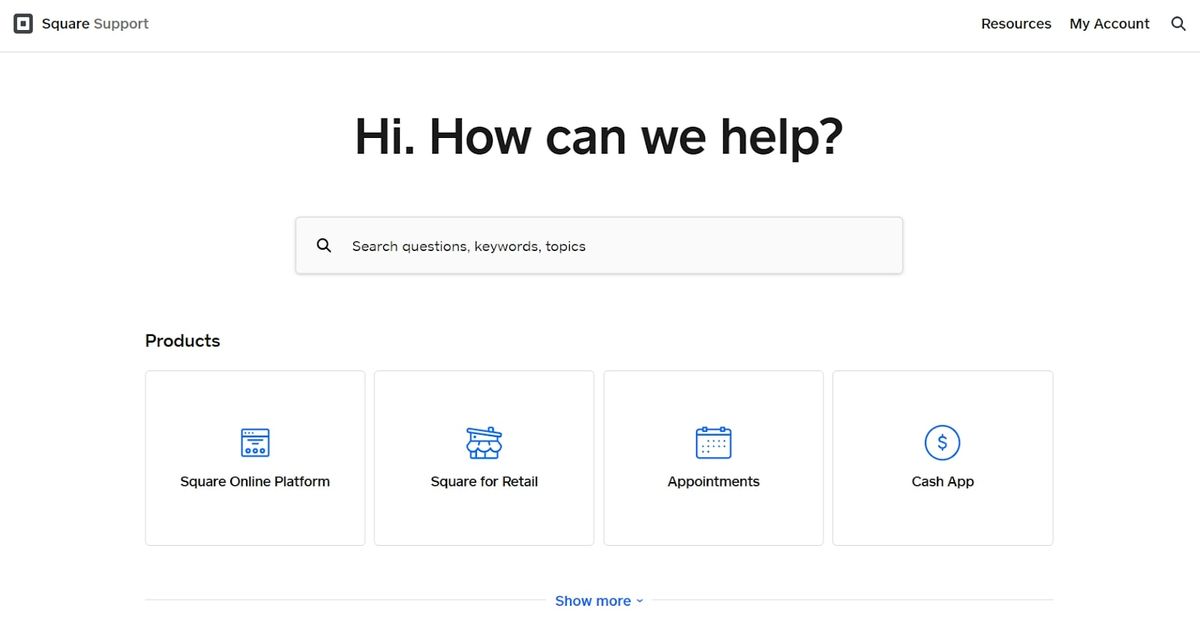This screenshot has height=623, width=1200.
Task: Open the Cash App dollar icon
Action: (x=942, y=442)
